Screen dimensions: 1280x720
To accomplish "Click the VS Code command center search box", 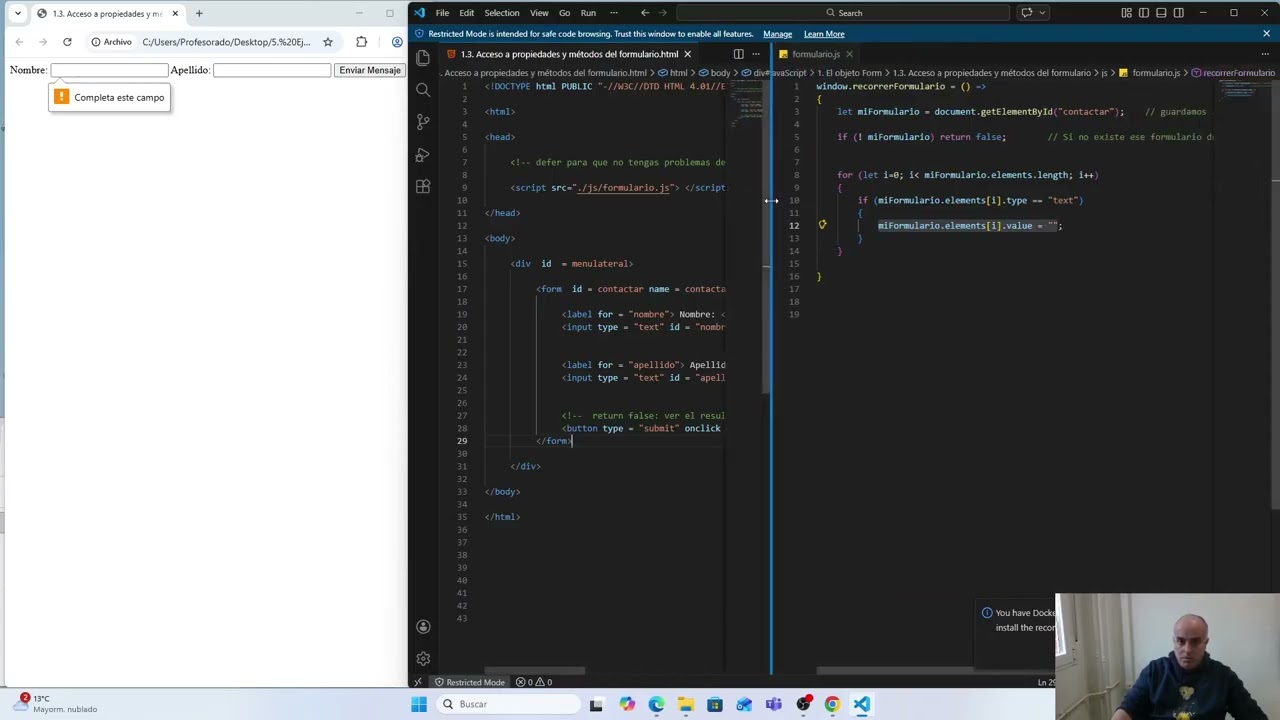I will click(x=843, y=13).
